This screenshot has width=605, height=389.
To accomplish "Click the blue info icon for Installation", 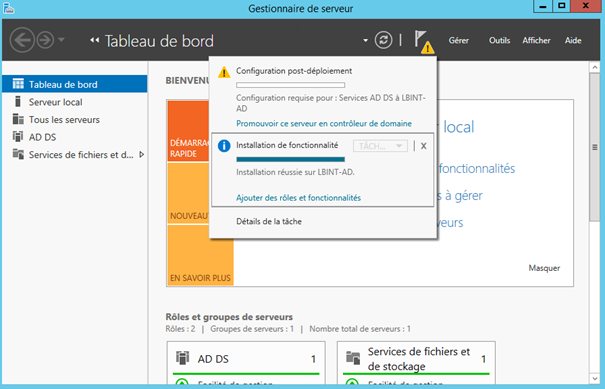I will pos(224,146).
